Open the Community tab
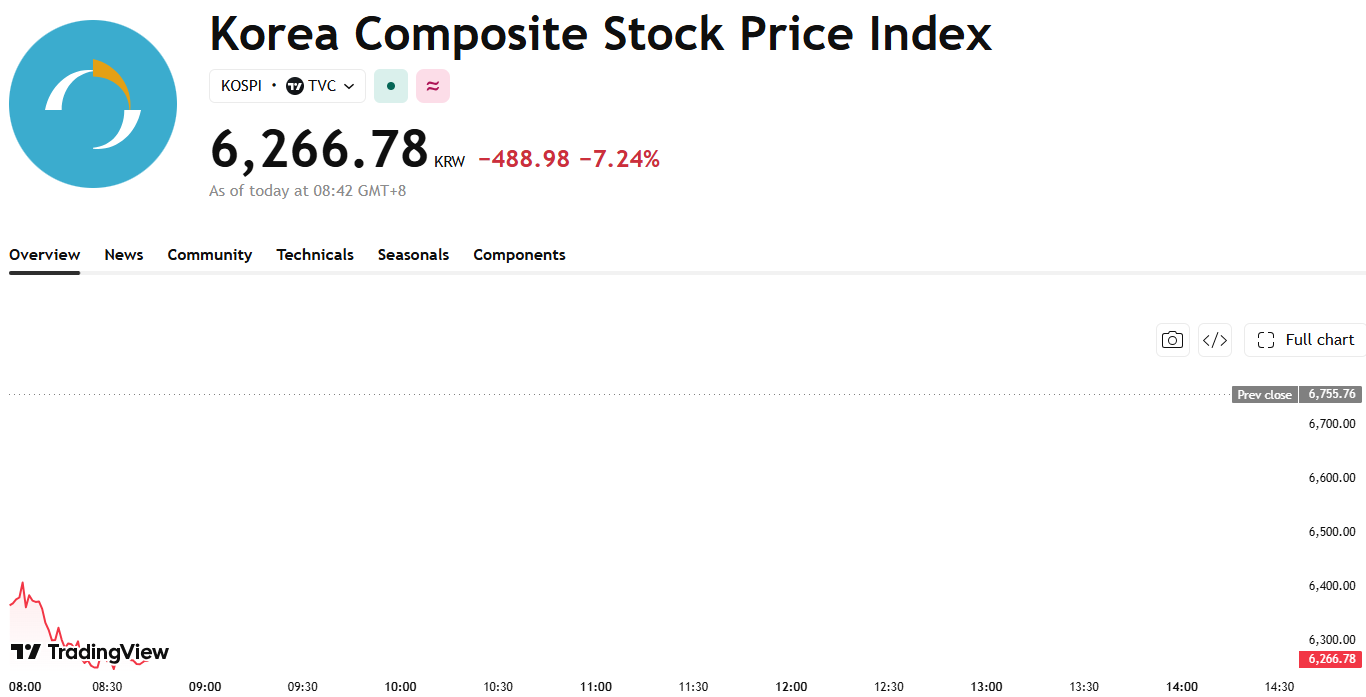This screenshot has height=697, width=1366. [x=210, y=255]
